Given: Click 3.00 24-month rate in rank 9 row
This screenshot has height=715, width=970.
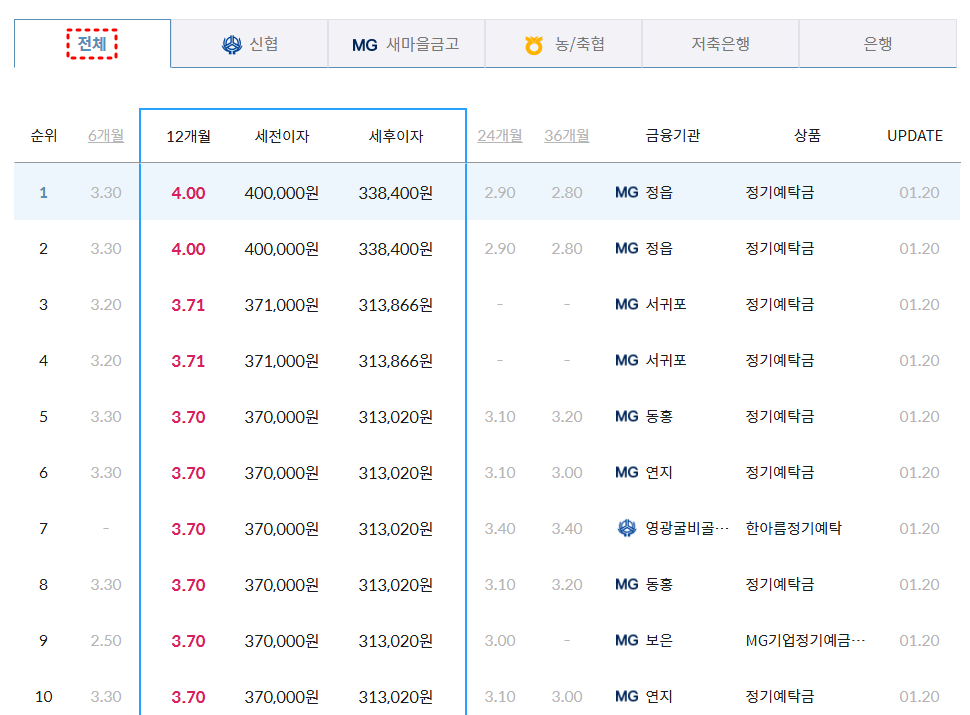Looking at the screenshot, I should click(500, 641).
